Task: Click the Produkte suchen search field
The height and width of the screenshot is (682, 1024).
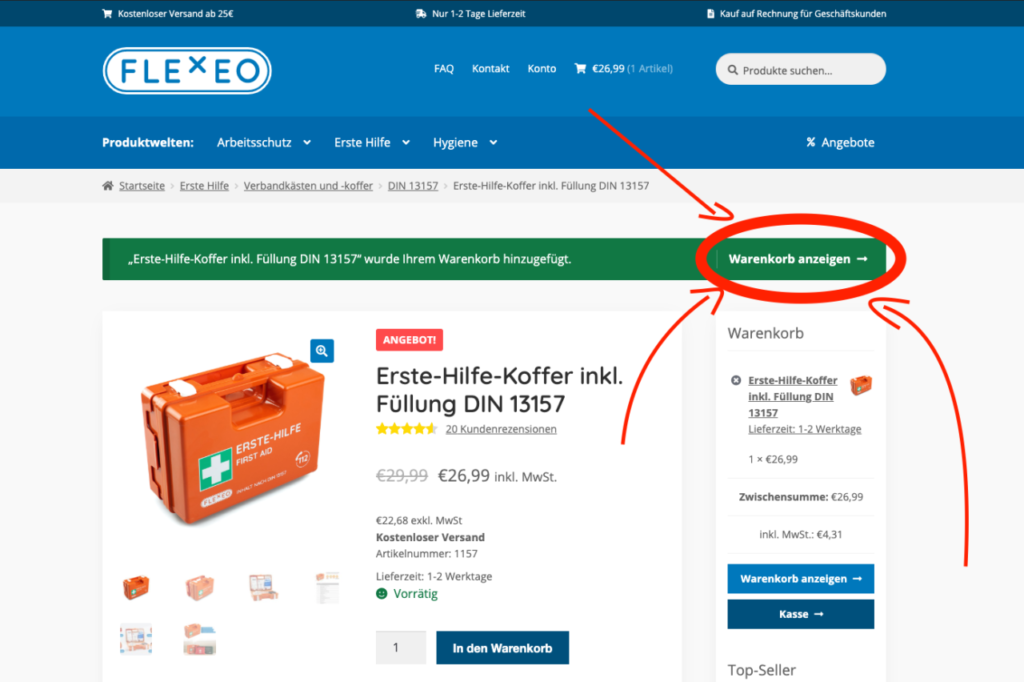Action: click(801, 69)
